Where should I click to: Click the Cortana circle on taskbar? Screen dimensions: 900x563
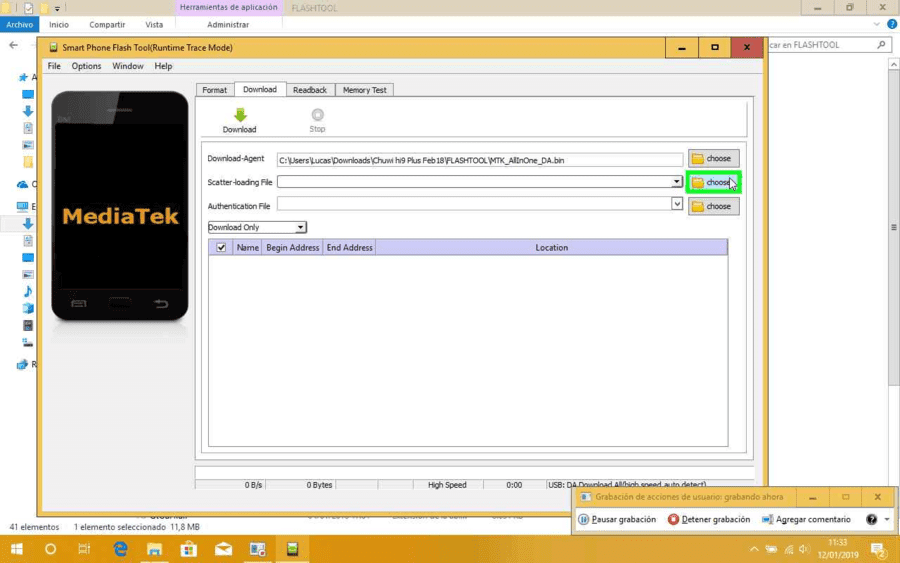tap(51, 549)
